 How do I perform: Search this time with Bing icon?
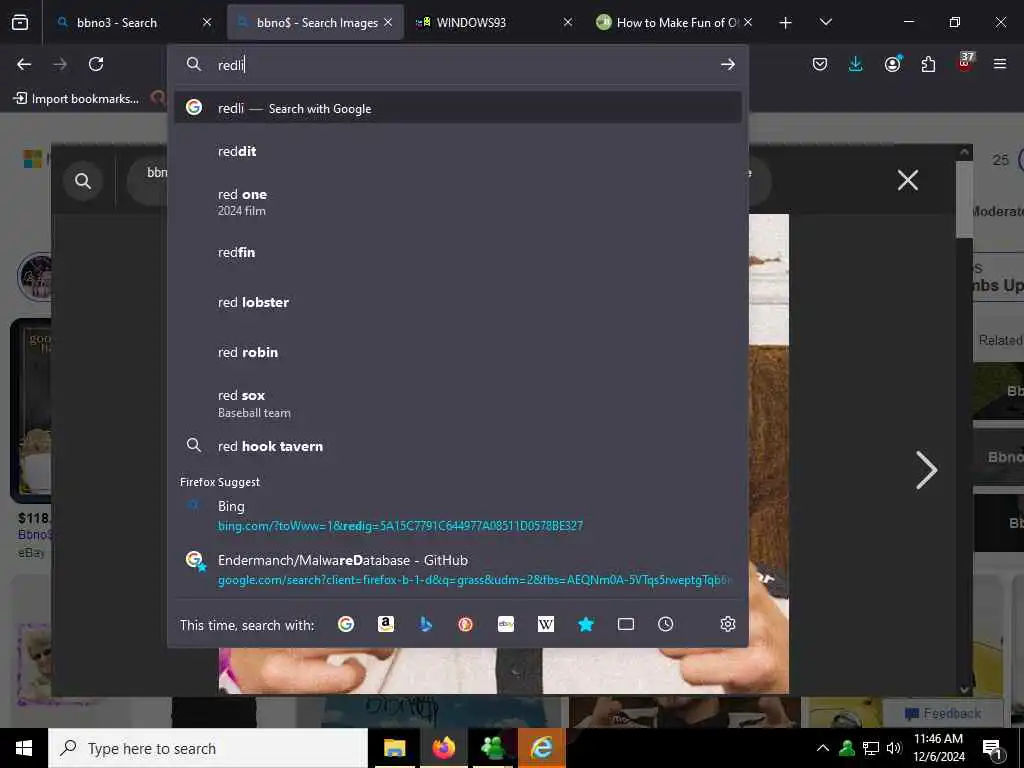(426, 624)
